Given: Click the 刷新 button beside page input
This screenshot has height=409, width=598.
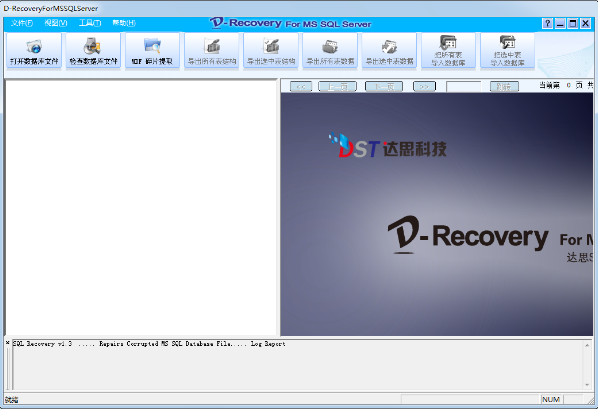Looking at the screenshot, I should click(x=504, y=87).
